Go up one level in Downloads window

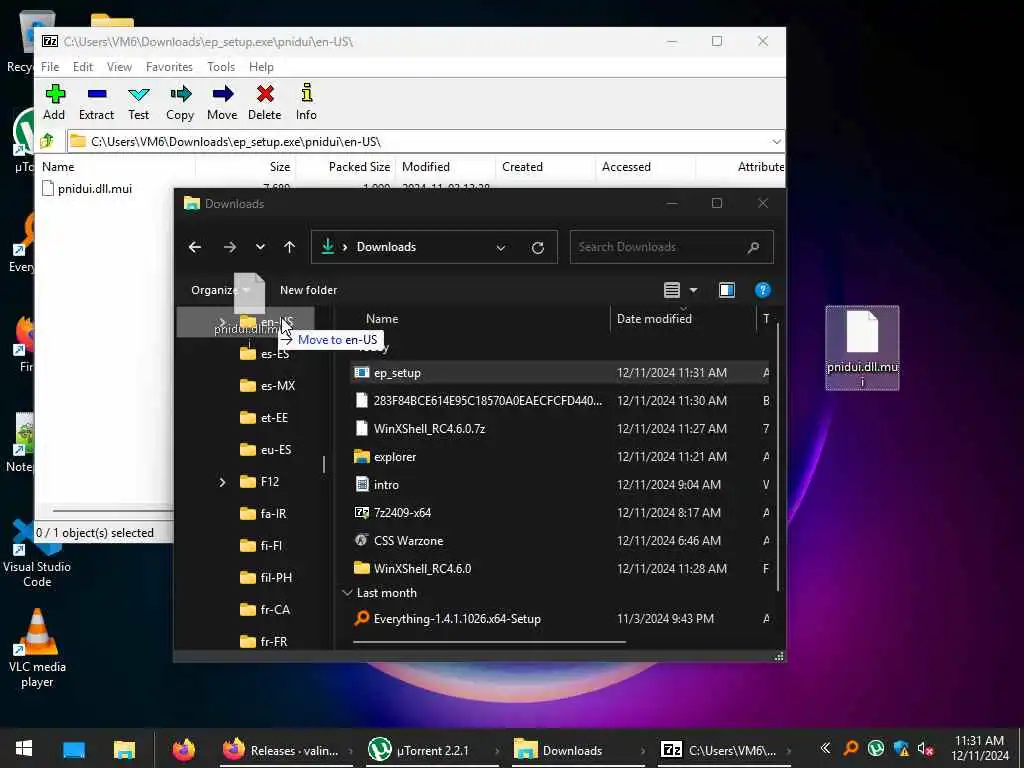click(289, 247)
